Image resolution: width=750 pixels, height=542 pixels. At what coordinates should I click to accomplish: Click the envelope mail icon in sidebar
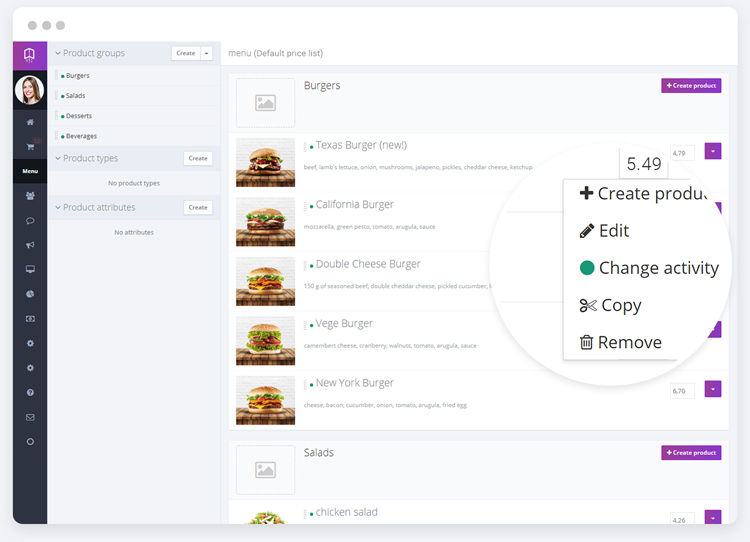30,417
